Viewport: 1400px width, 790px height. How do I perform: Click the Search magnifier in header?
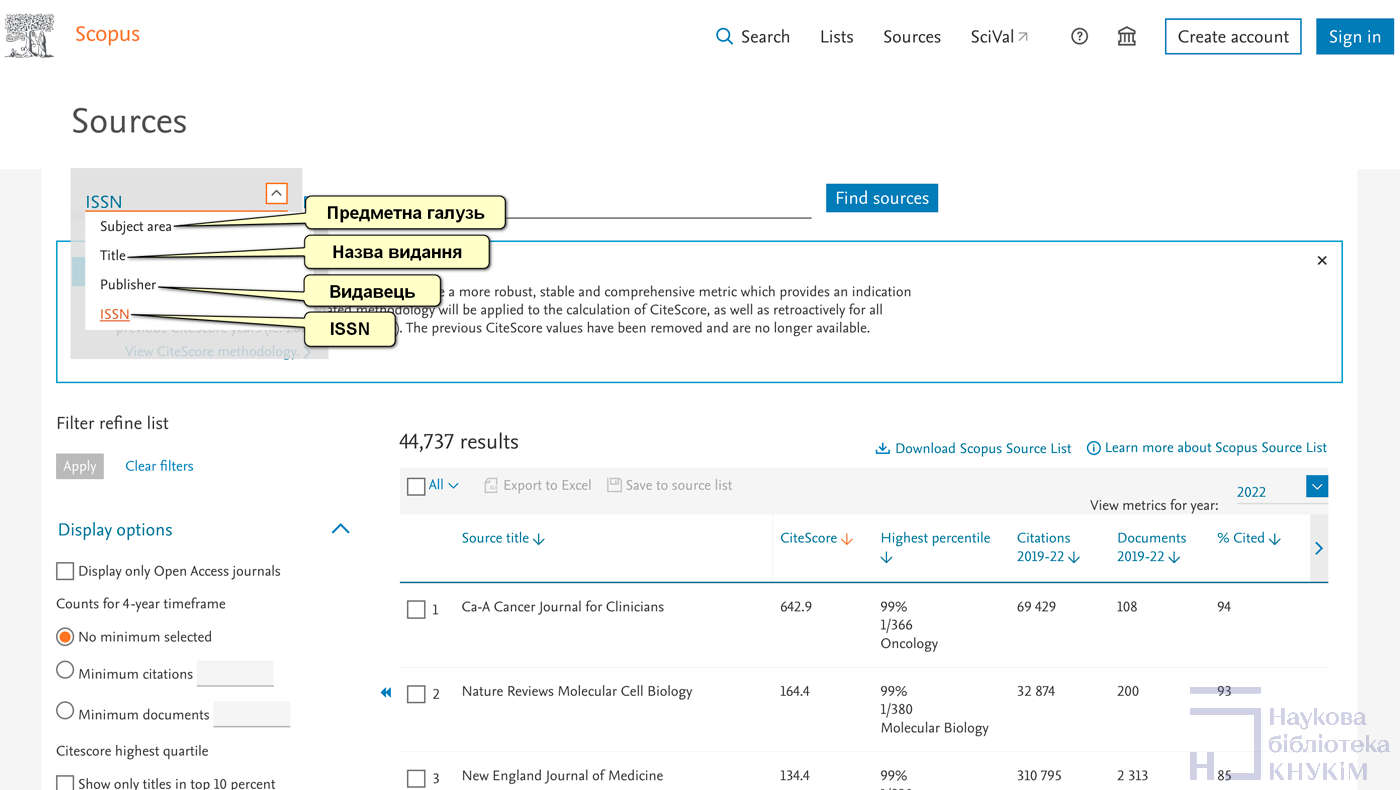coord(724,37)
